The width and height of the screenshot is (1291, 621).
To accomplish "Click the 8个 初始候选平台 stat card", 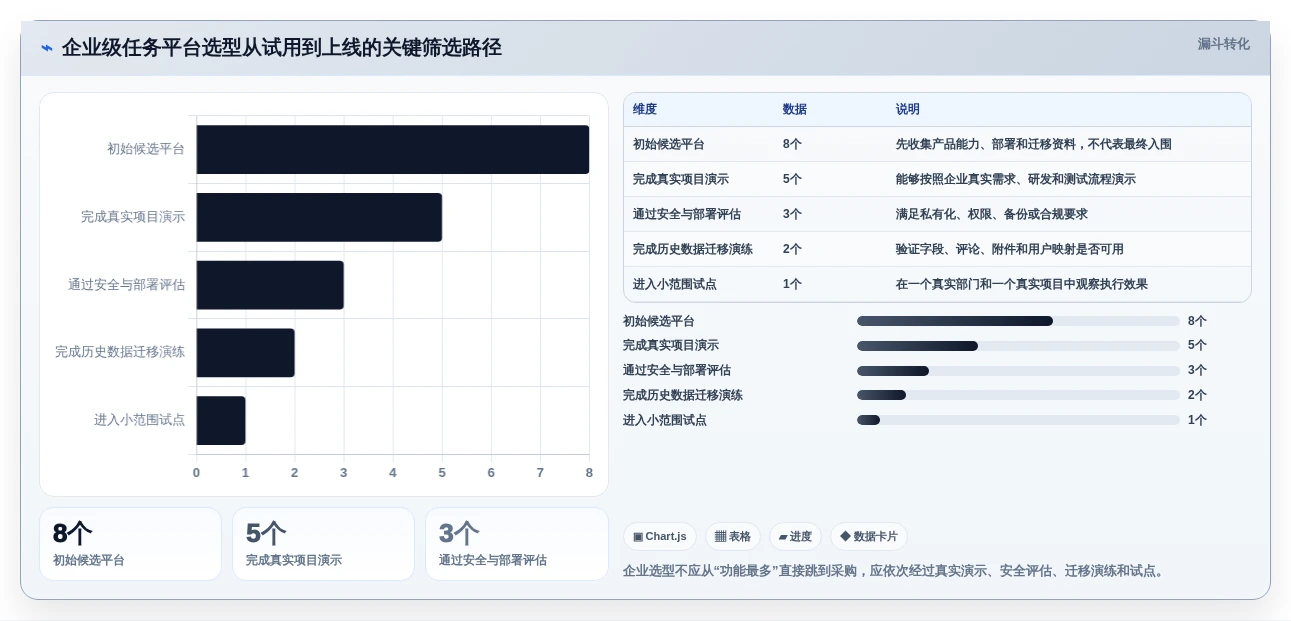I will pyautogui.click(x=130, y=544).
